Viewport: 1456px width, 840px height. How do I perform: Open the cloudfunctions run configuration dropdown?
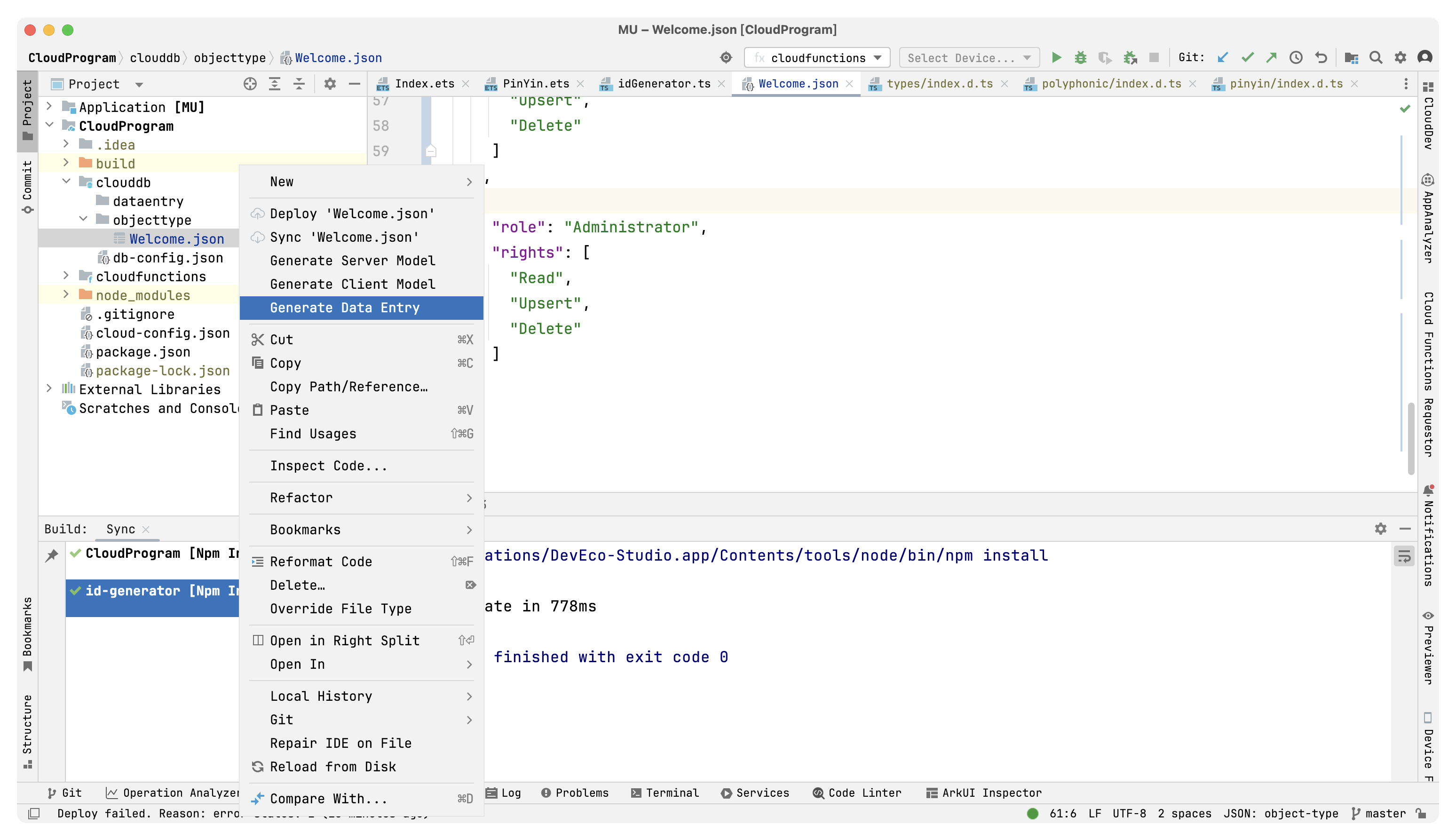(817, 58)
